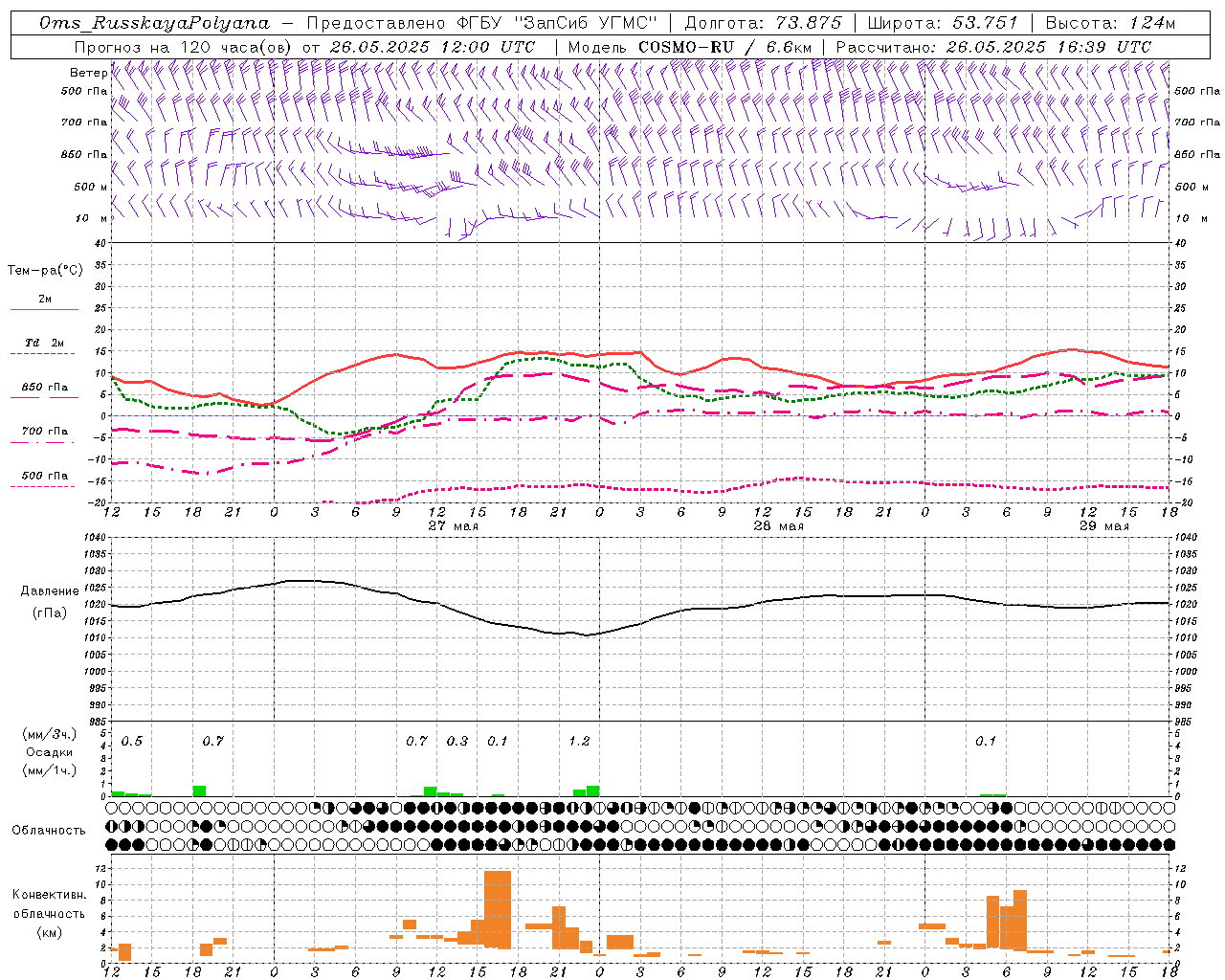Click the '29 мая' date label
The image size is (1225, 980).
pyautogui.click(x=1103, y=526)
